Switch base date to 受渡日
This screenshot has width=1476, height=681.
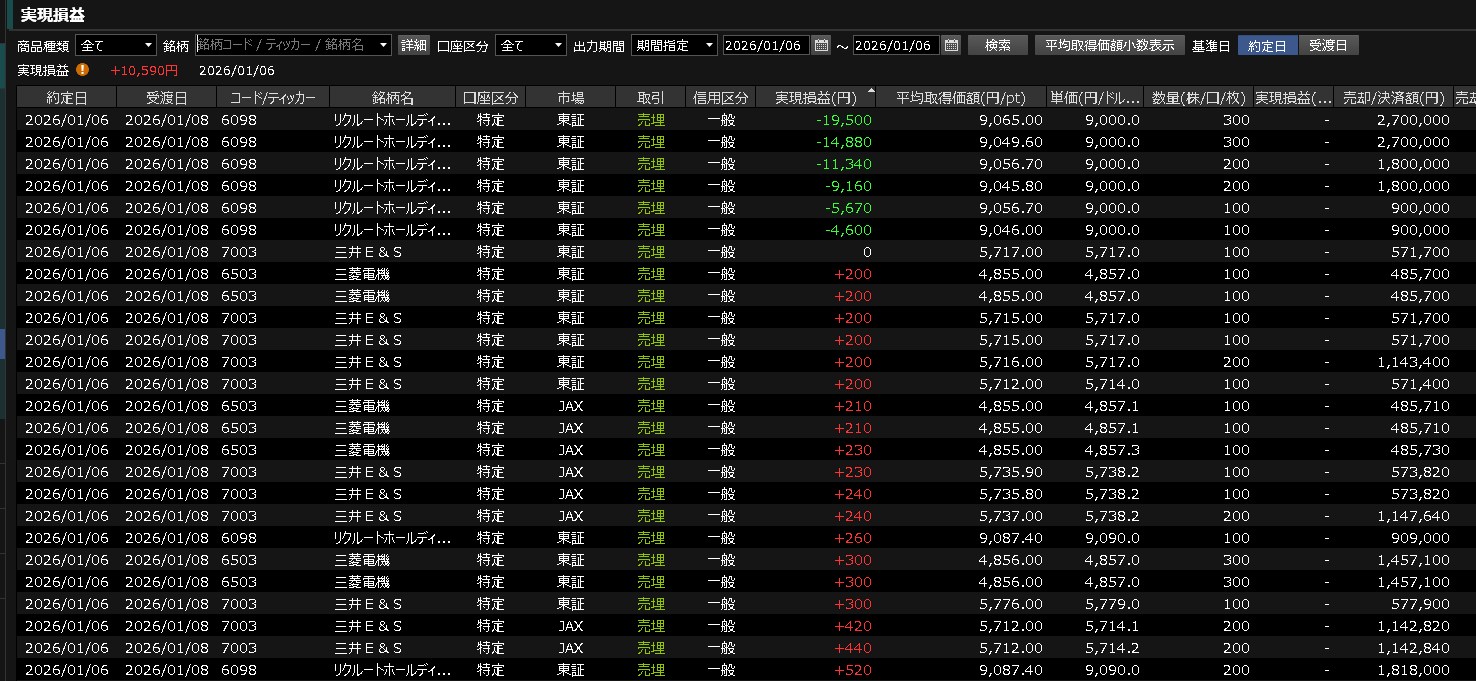tap(1328, 45)
